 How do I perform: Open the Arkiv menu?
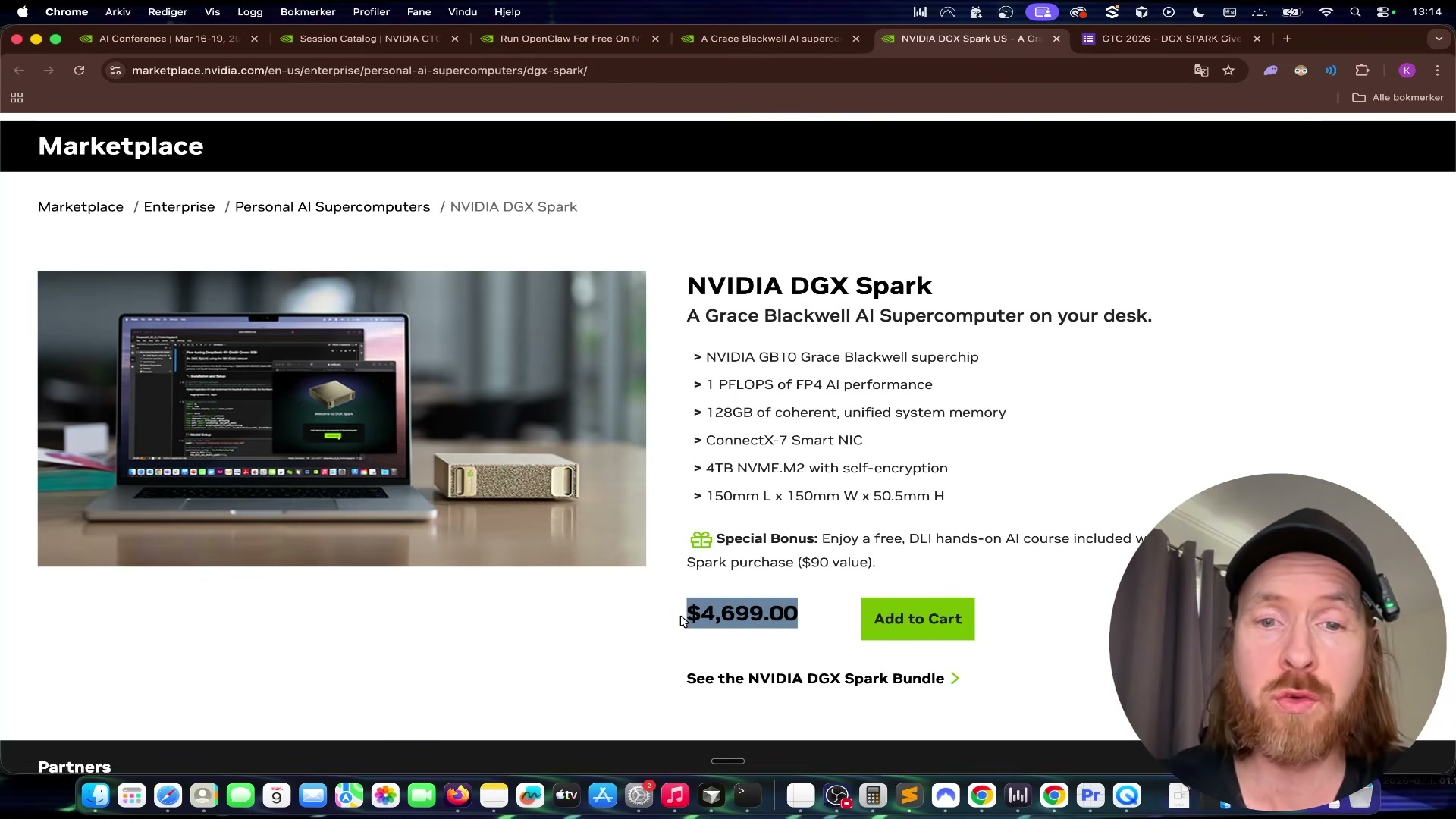tap(118, 12)
